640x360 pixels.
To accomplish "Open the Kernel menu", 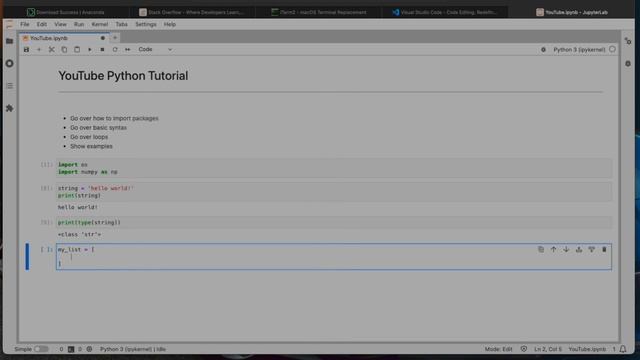I will point(100,24).
